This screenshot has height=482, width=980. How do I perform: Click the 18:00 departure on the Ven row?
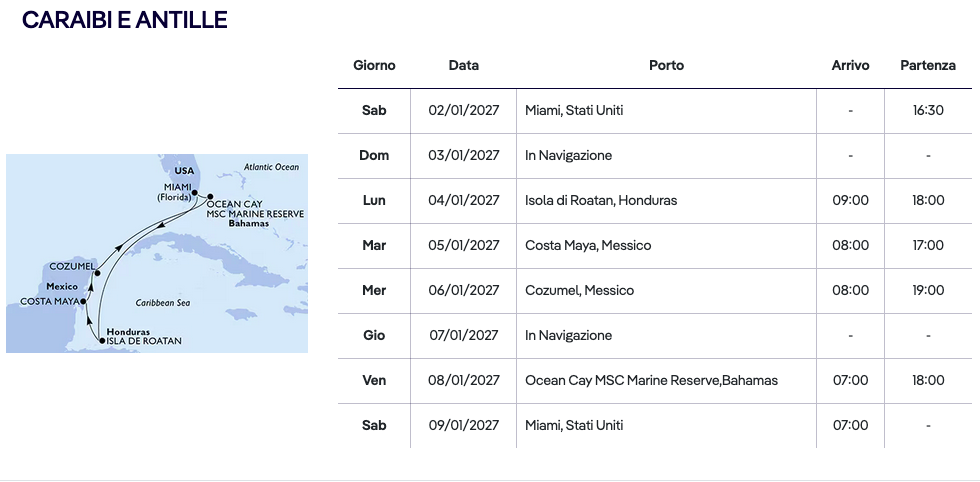coord(928,381)
